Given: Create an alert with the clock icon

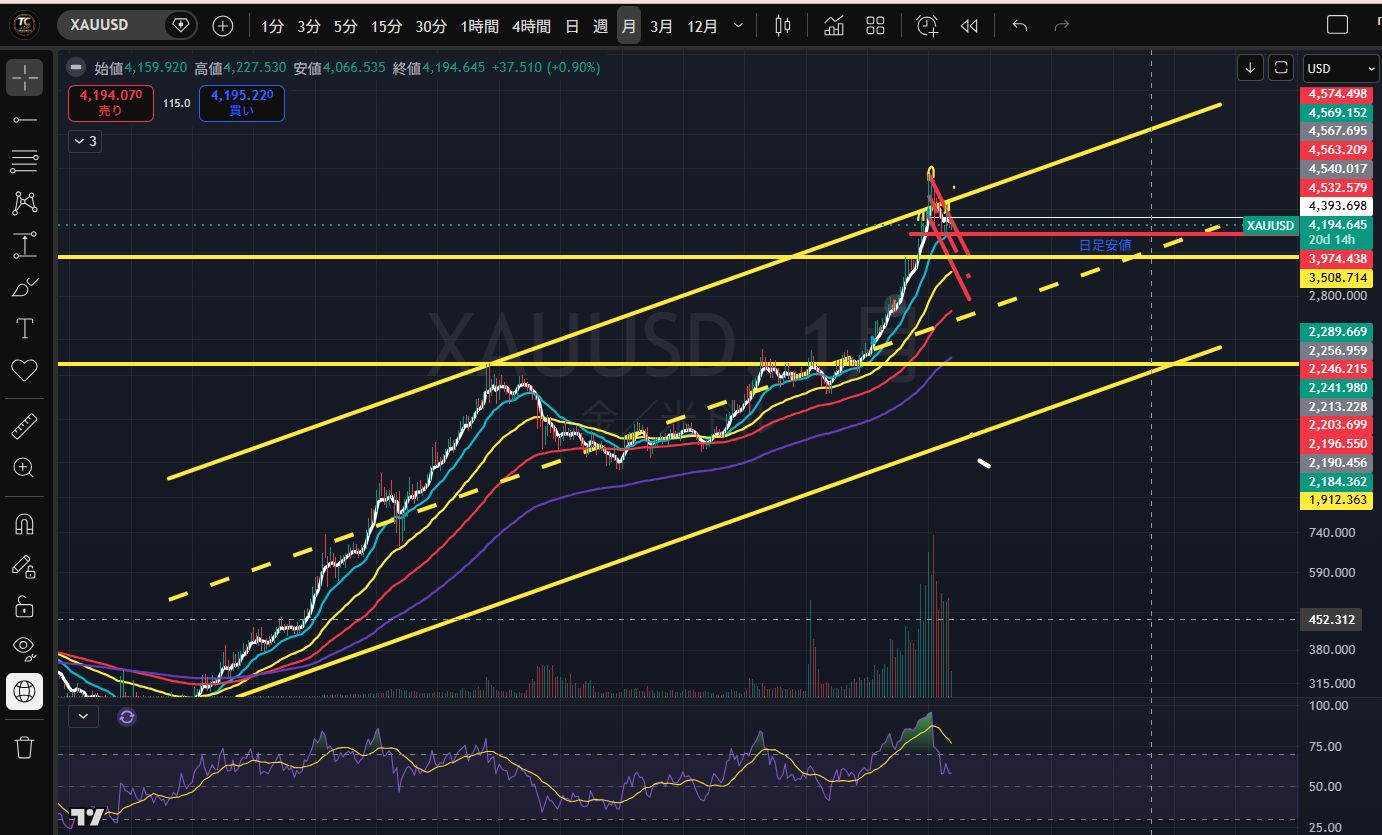Looking at the screenshot, I should (927, 26).
